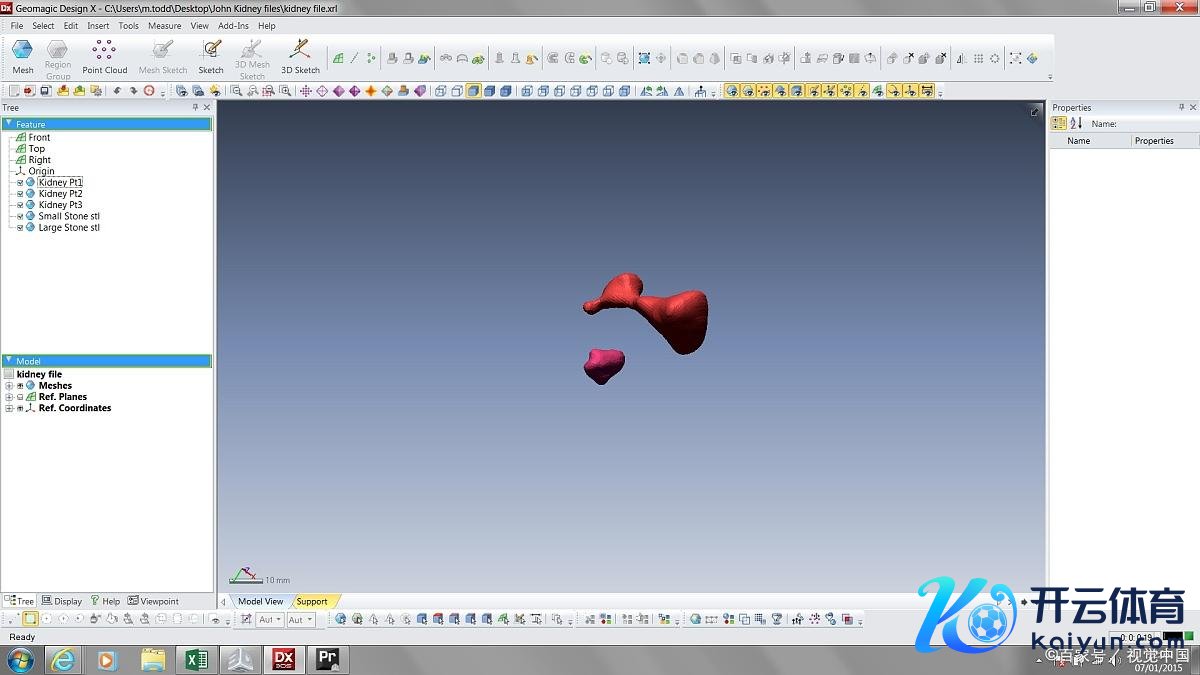
Task: Pin the Tree panel
Action: (196, 107)
